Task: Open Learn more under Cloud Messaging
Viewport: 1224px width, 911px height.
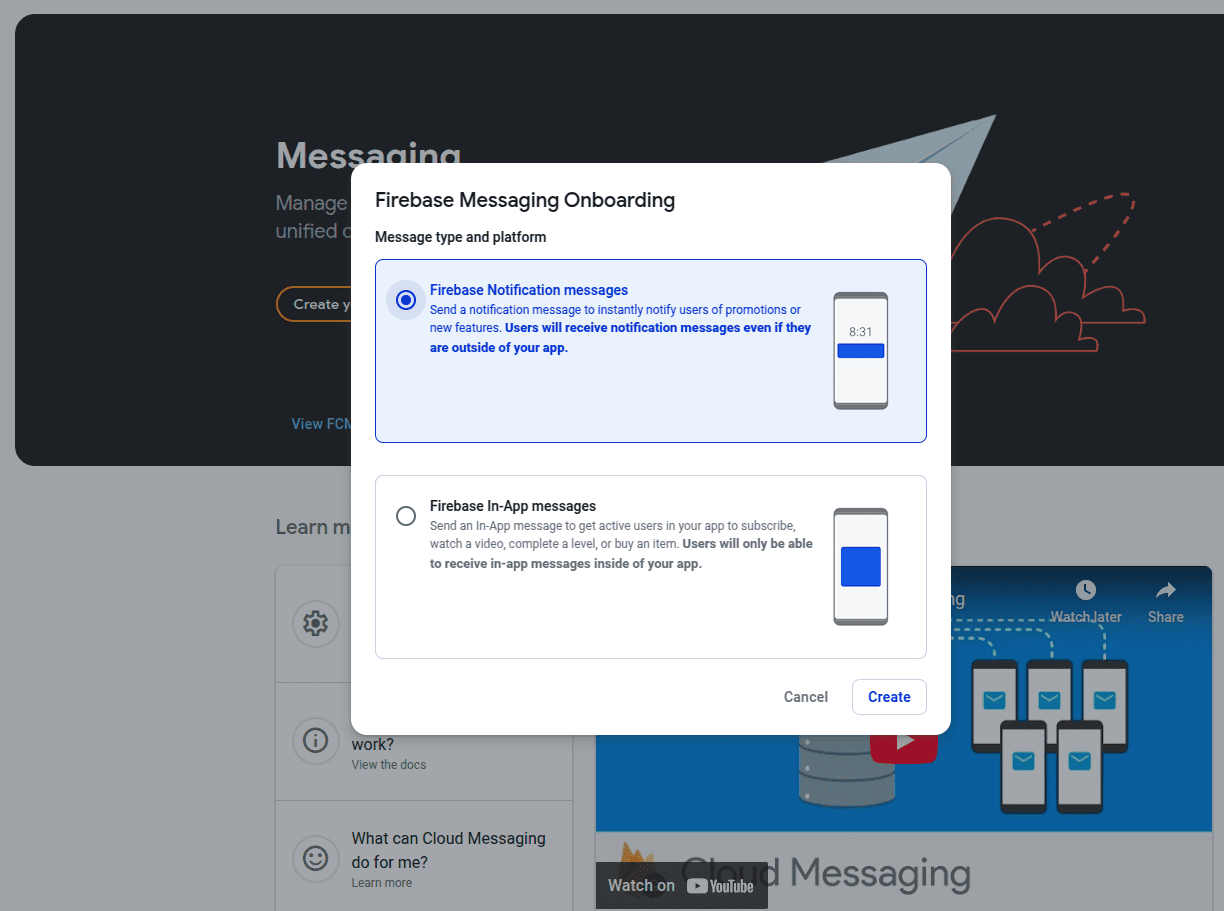Action: (x=382, y=883)
